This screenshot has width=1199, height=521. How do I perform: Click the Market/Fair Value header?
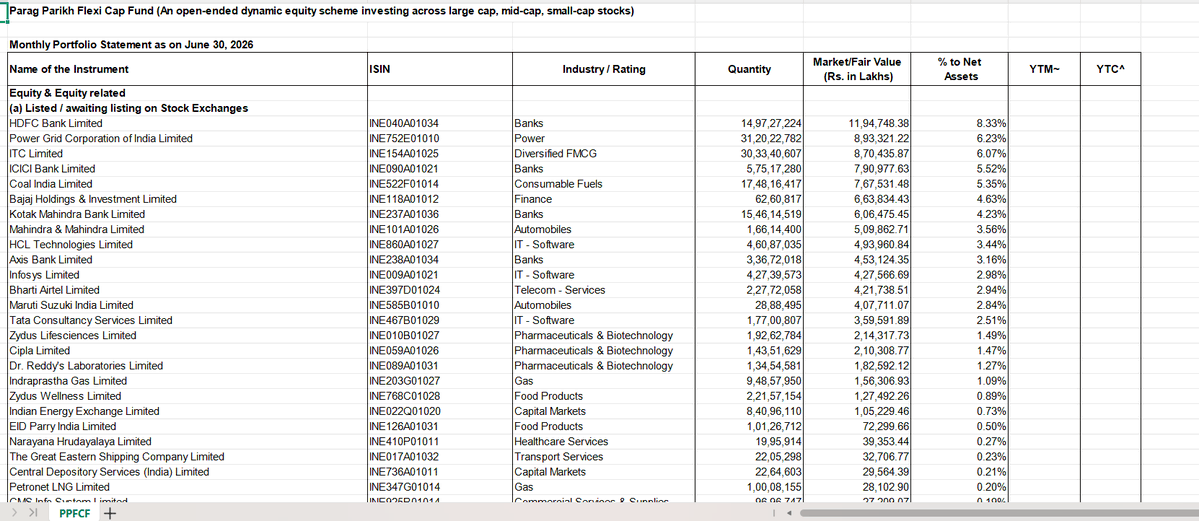click(x=857, y=69)
